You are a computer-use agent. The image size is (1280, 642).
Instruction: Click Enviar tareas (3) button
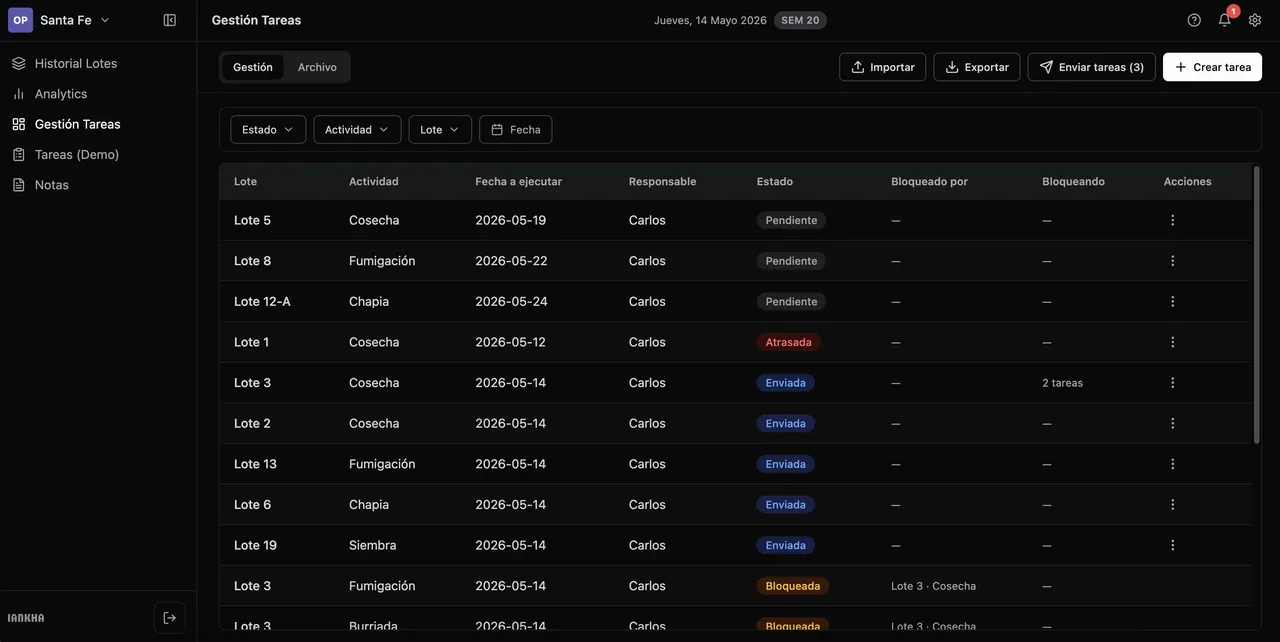click(1092, 67)
